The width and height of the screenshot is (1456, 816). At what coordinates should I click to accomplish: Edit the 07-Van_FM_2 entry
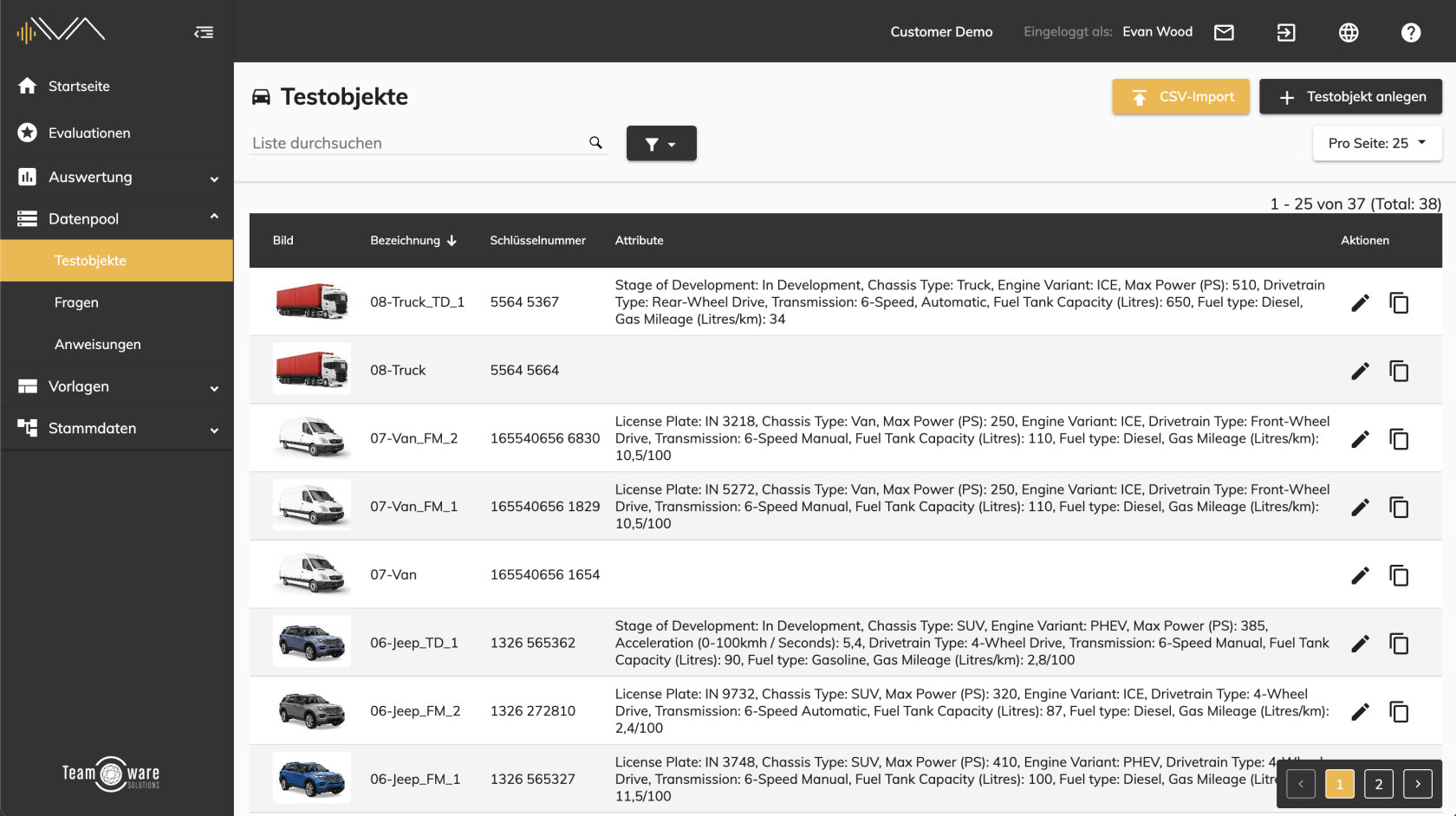tap(1361, 439)
